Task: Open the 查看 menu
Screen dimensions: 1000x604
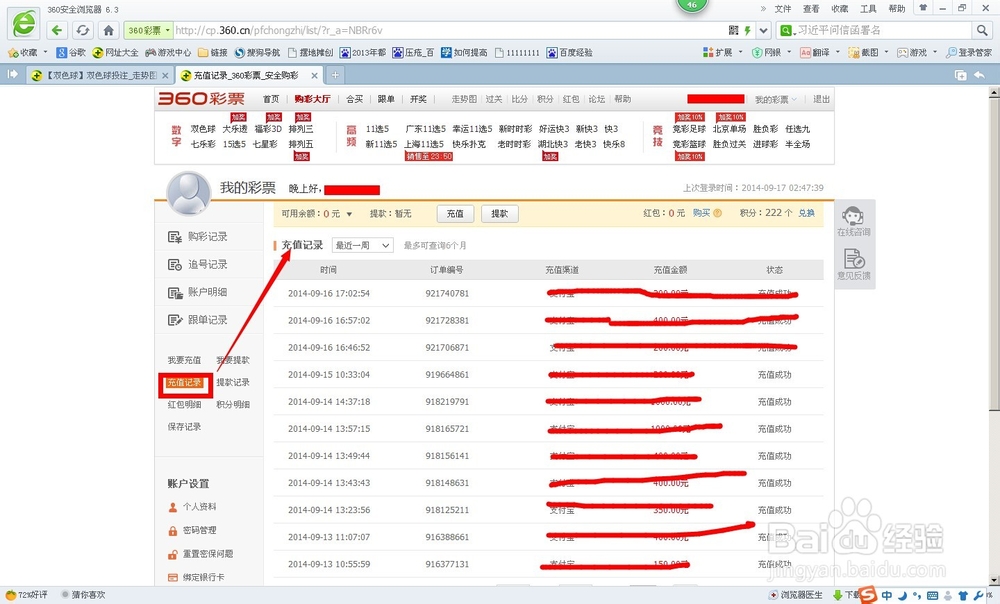Action: coord(811,9)
